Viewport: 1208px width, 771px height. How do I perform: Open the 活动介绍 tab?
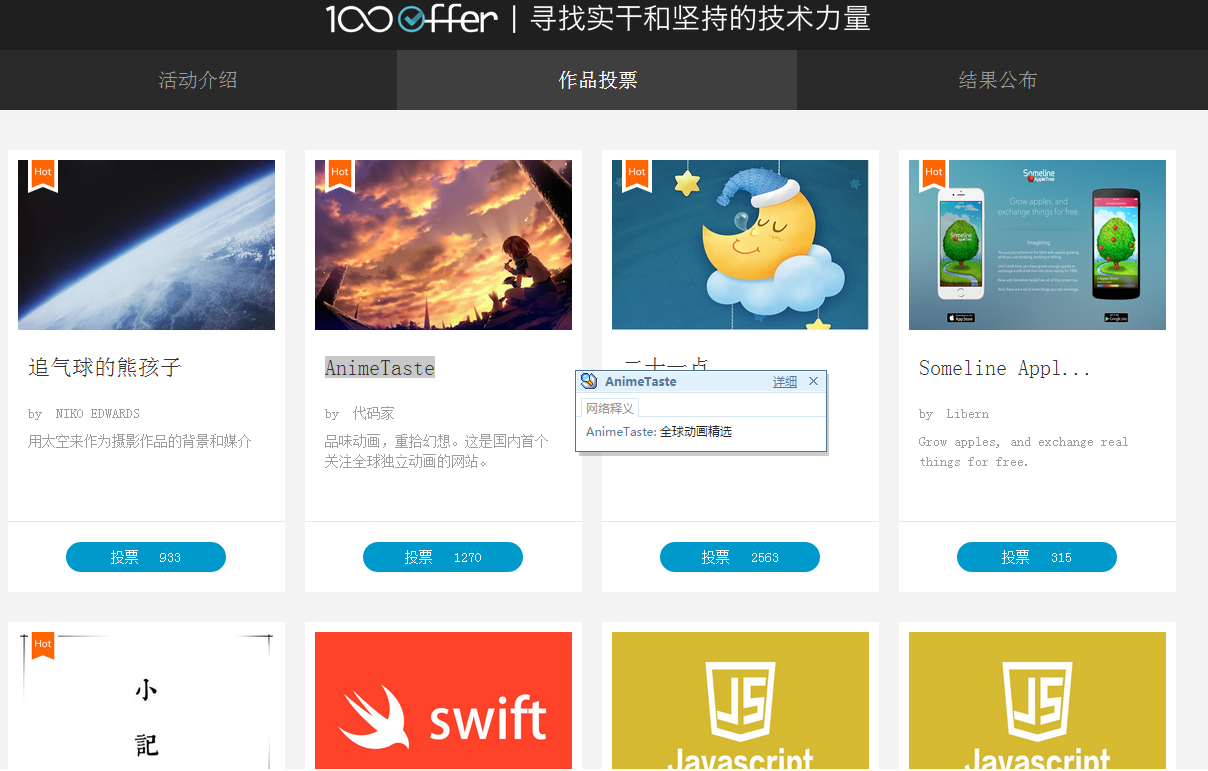click(198, 80)
